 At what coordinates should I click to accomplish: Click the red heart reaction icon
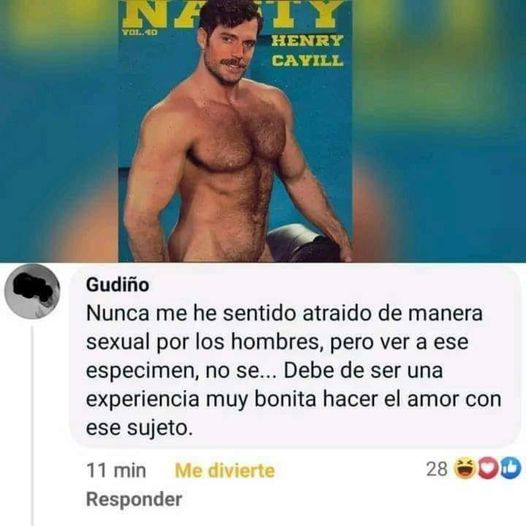488,468
